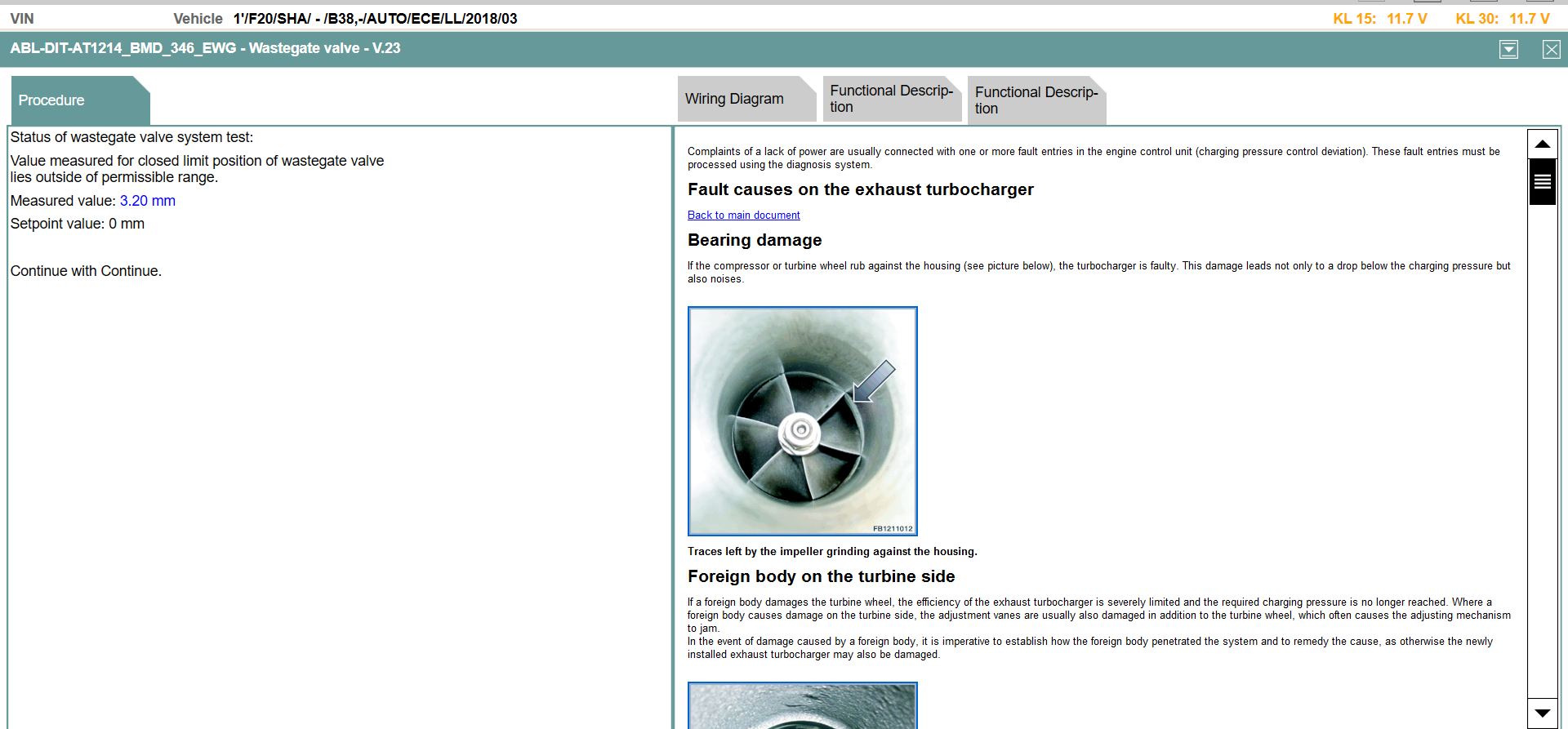
Task: Click the KL 30 voltage reading
Action: coord(1503,19)
